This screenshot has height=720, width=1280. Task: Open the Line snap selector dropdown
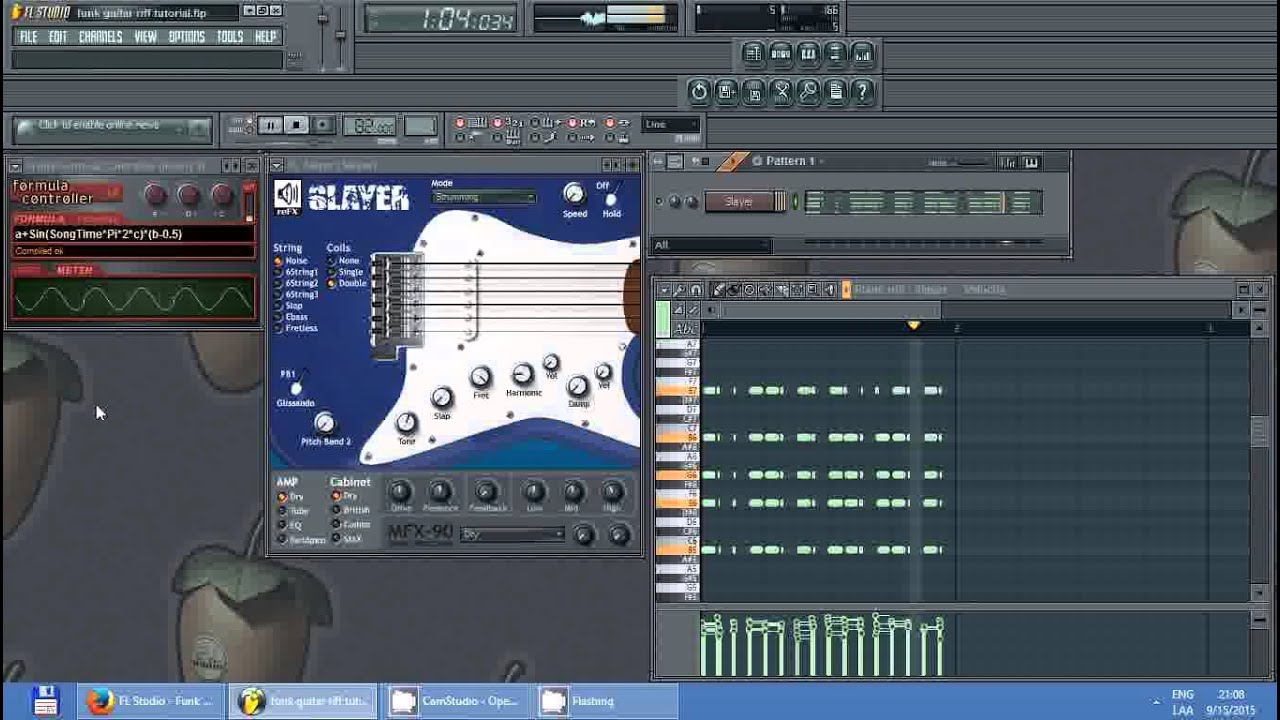coord(671,125)
